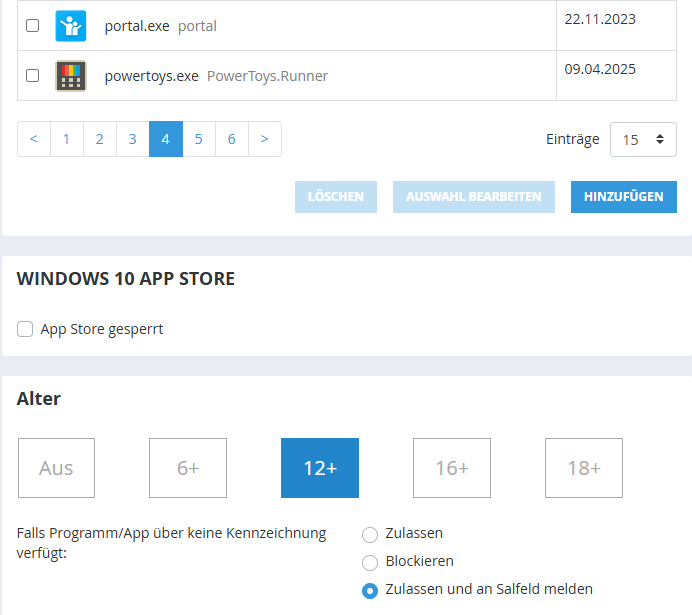Click Auswahl bearbeiten button
This screenshot has width=692, height=615.
(x=474, y=197)
